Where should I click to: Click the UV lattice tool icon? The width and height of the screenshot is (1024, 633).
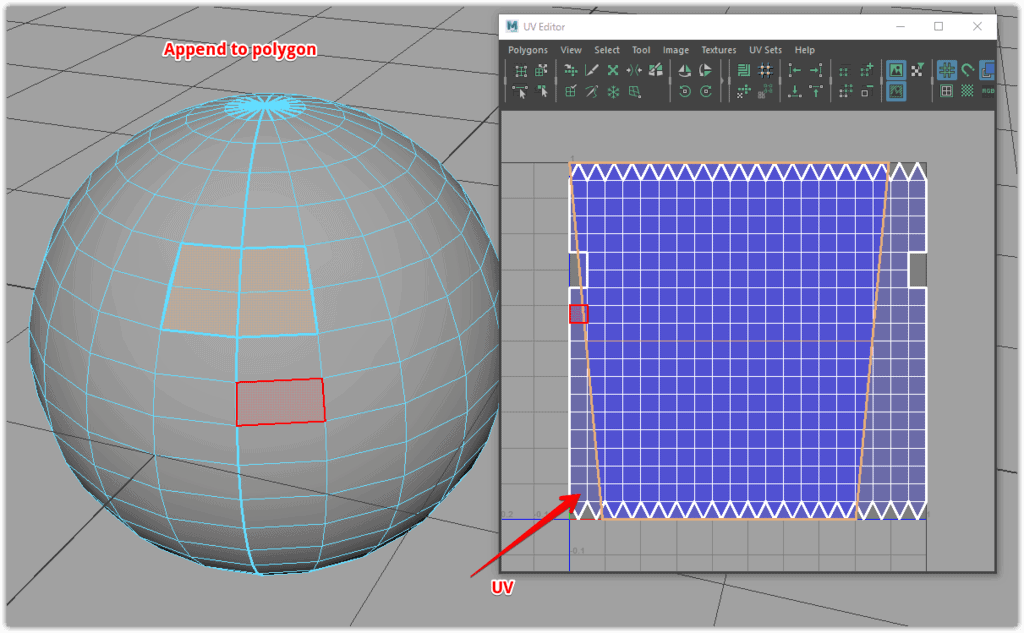pos(521,71)
